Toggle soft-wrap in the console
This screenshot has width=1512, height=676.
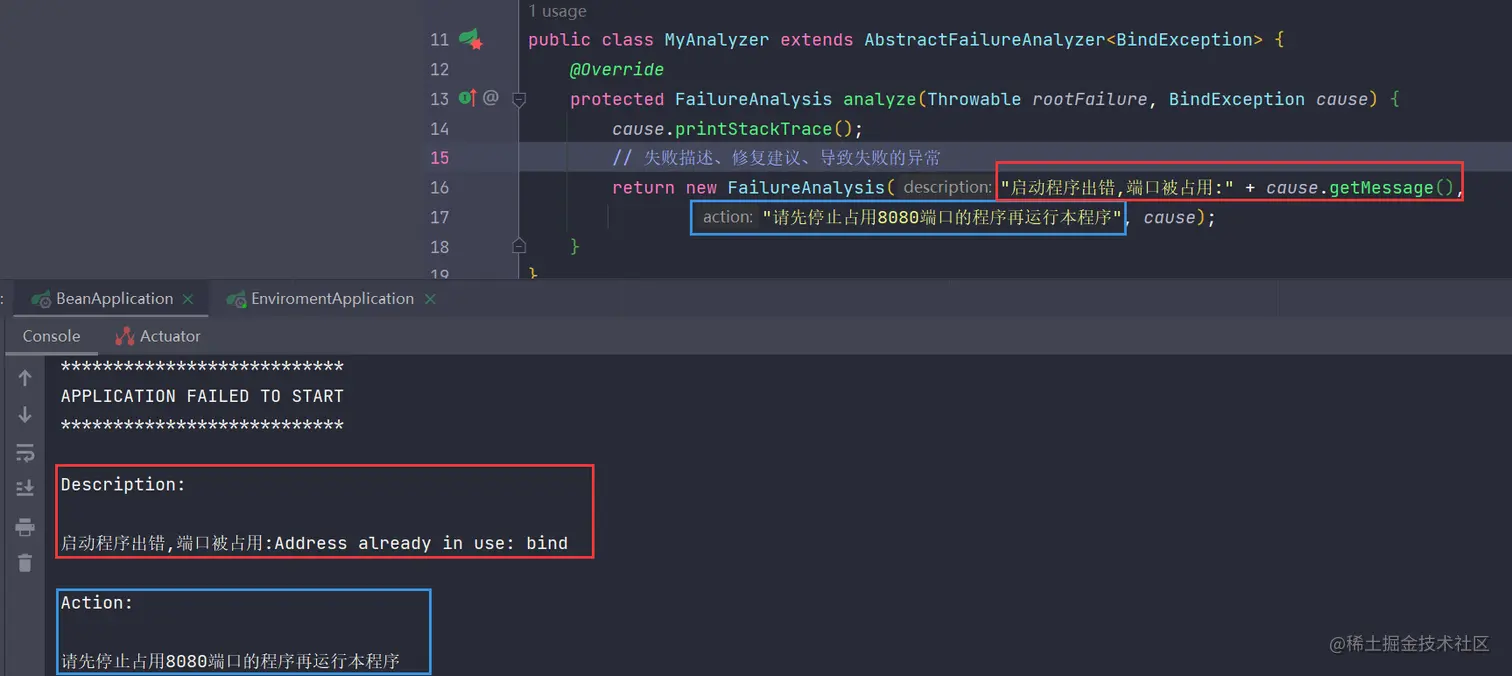point(25,453)
